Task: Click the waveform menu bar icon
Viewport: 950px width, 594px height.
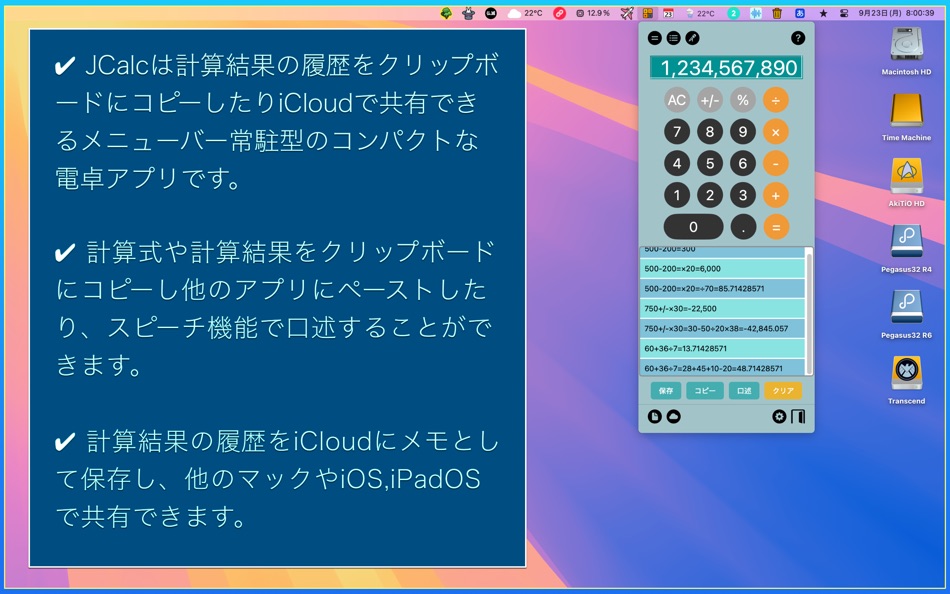Action: (756, 13)
